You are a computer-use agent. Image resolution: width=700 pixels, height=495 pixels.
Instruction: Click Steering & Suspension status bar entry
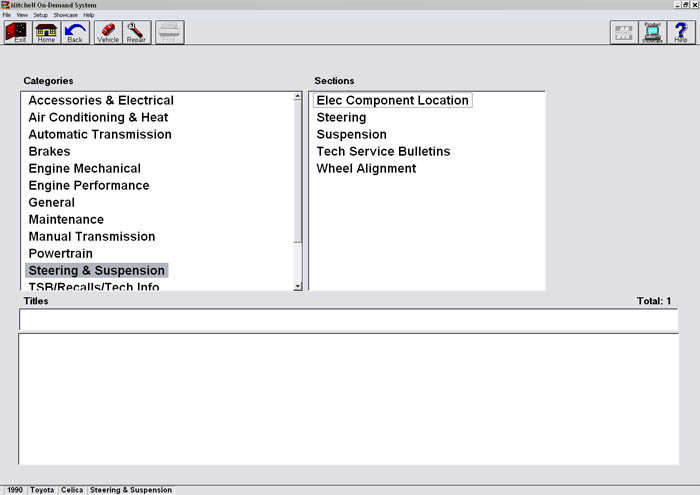pos(131,490)
